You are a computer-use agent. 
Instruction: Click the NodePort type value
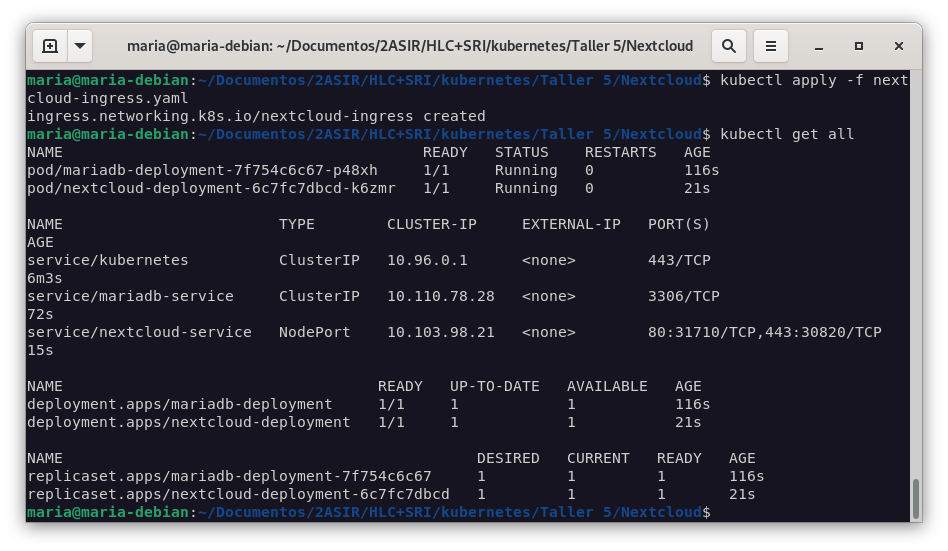pyautogui.click(x=314, y=333)
